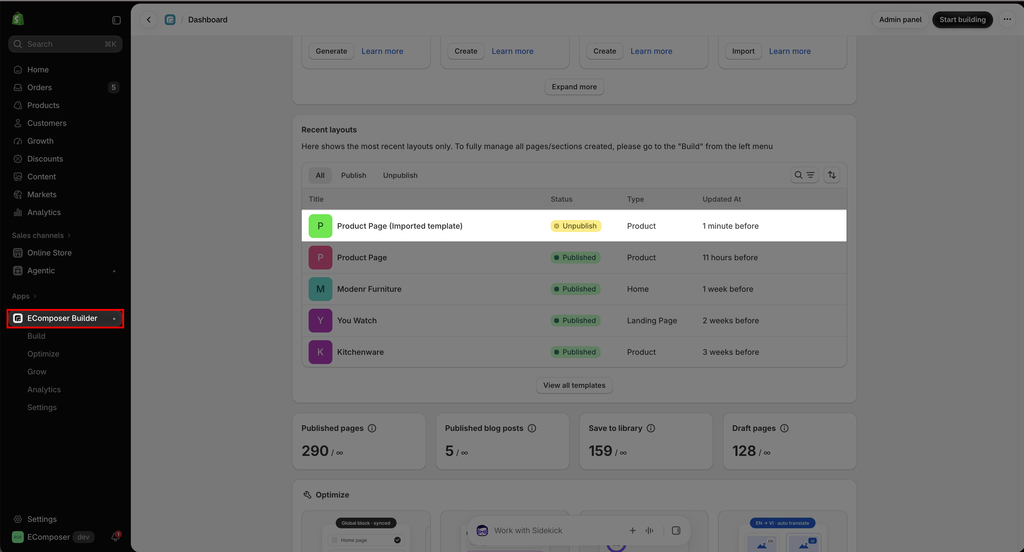Collapse the sidebar with the panel icon

[116, 20]
